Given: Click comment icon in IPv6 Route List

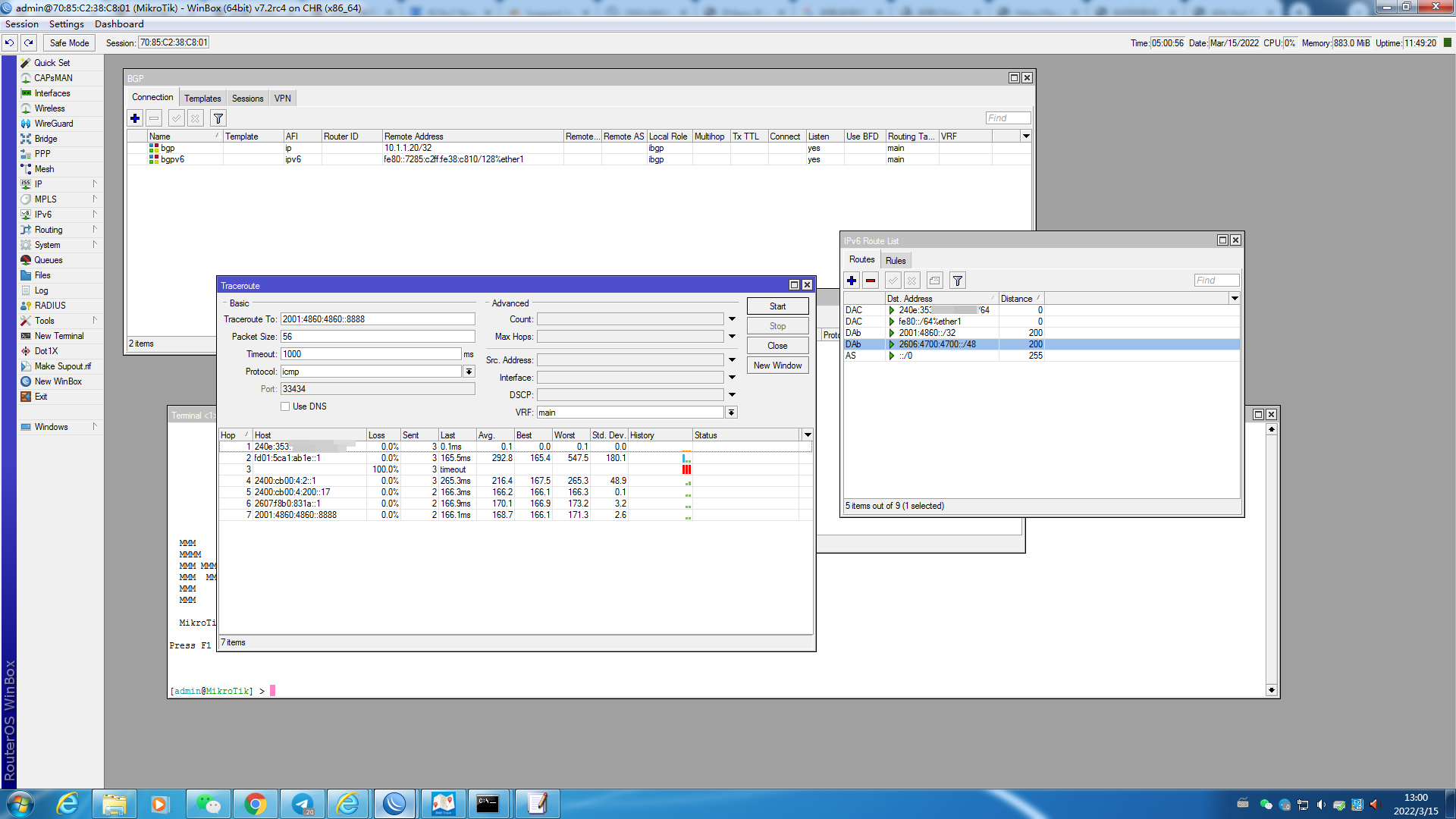Looking at the screenshot, I should point(935,281).
